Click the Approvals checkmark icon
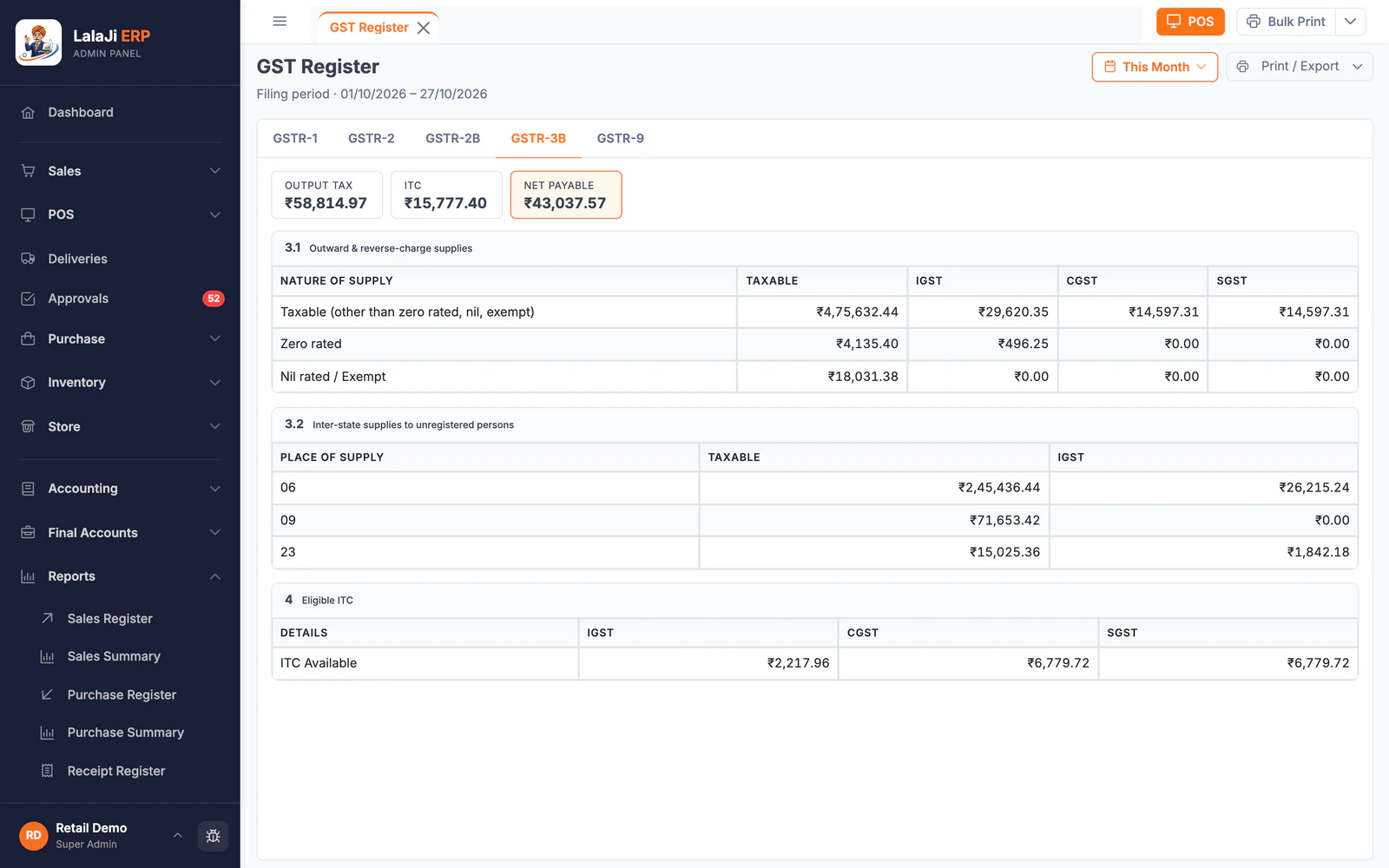1389x868 pixels. 28,299
